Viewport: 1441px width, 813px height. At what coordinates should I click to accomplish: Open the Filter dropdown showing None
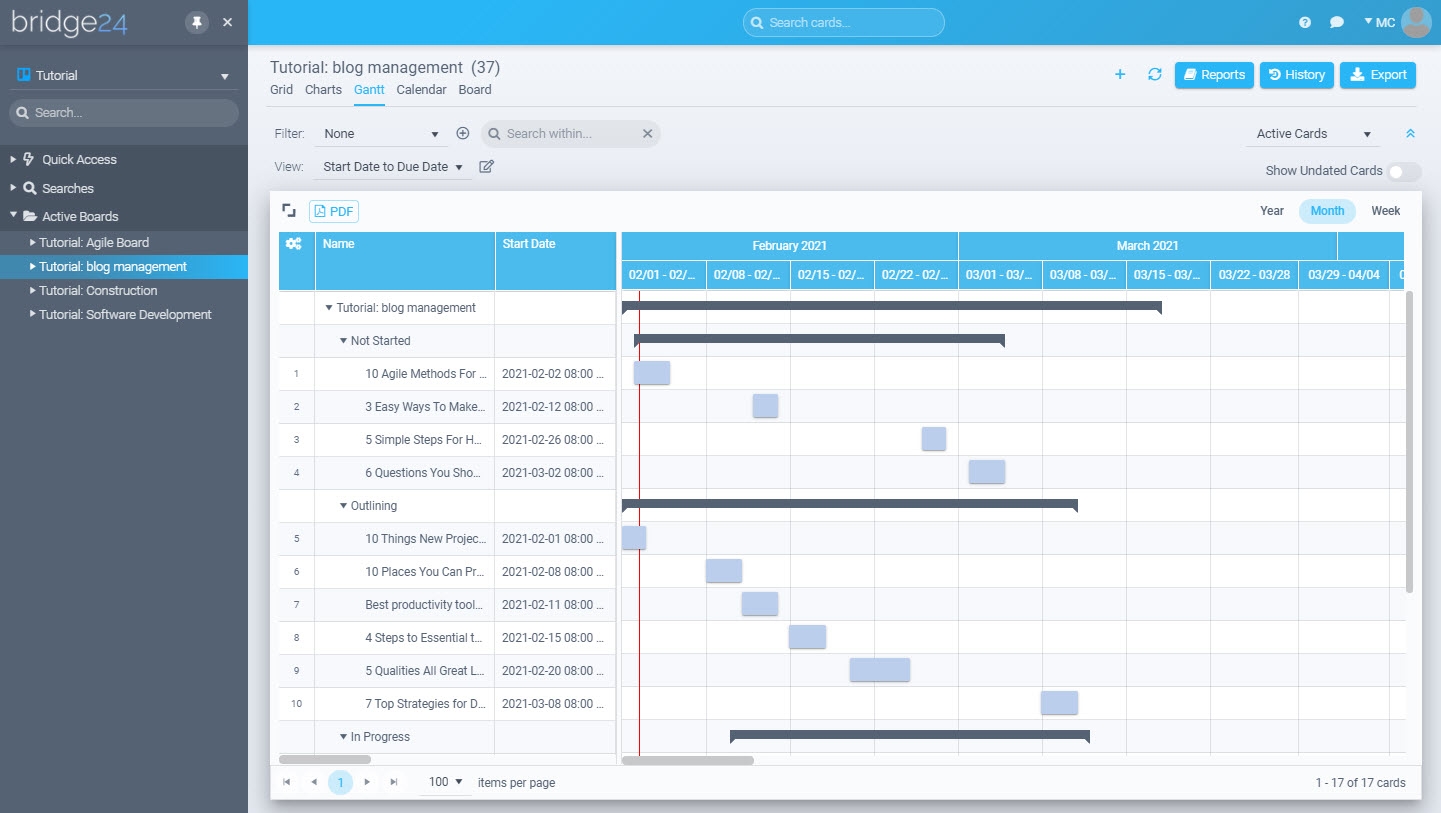tap(381, 133)
